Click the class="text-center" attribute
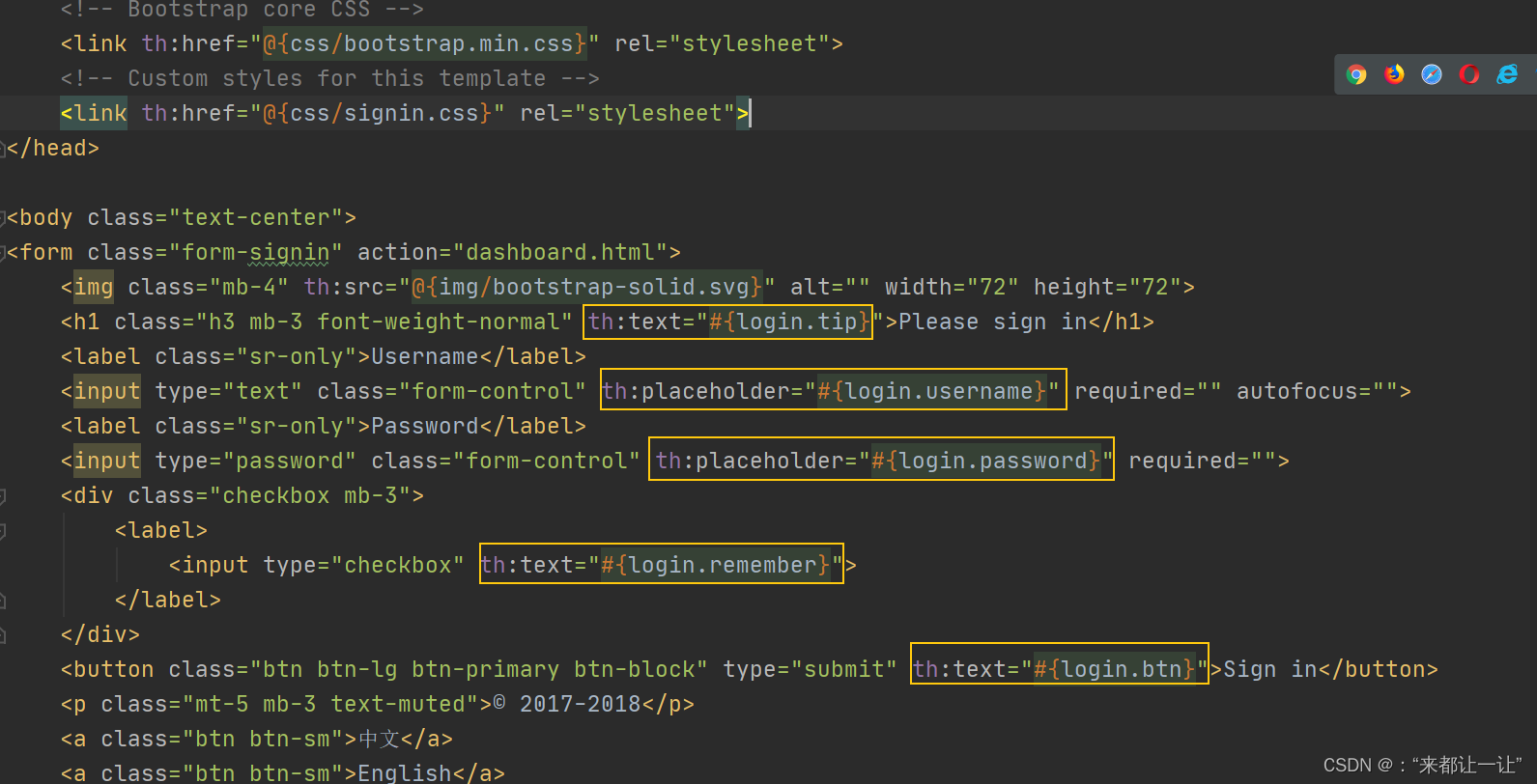The image size is (1537, 784). 215,218
